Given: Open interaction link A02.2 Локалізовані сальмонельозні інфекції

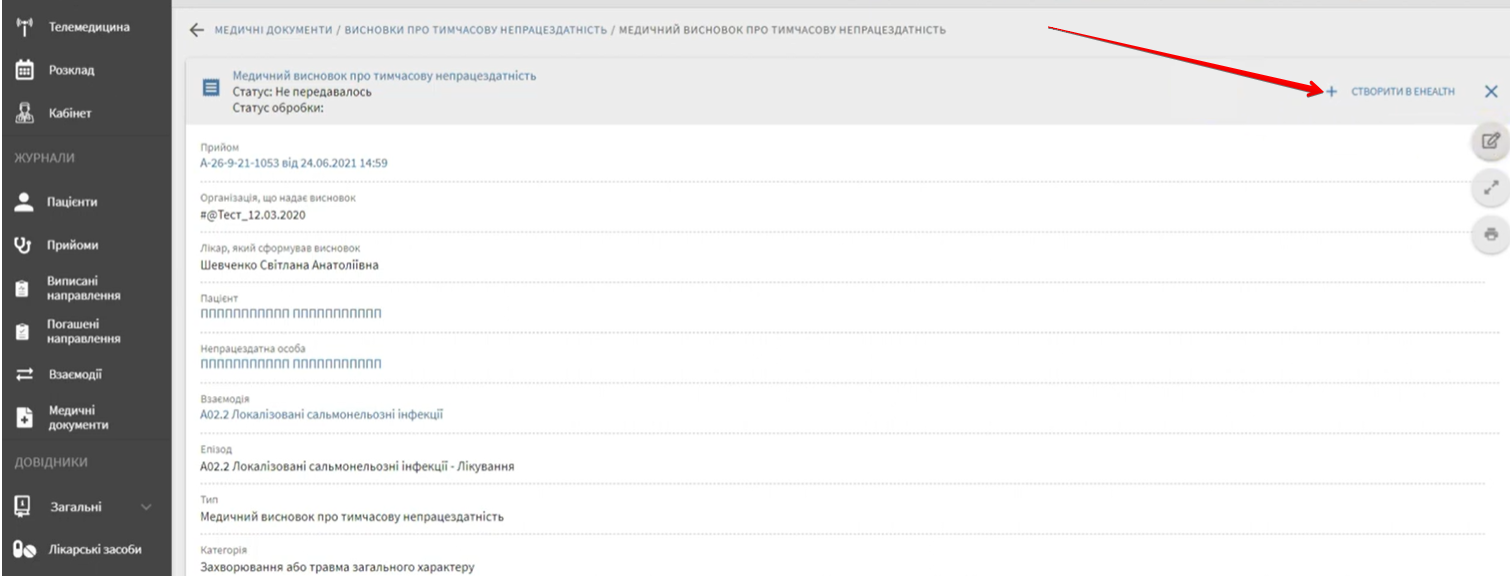Looking at the screenshot, I should tap(321, 414).
